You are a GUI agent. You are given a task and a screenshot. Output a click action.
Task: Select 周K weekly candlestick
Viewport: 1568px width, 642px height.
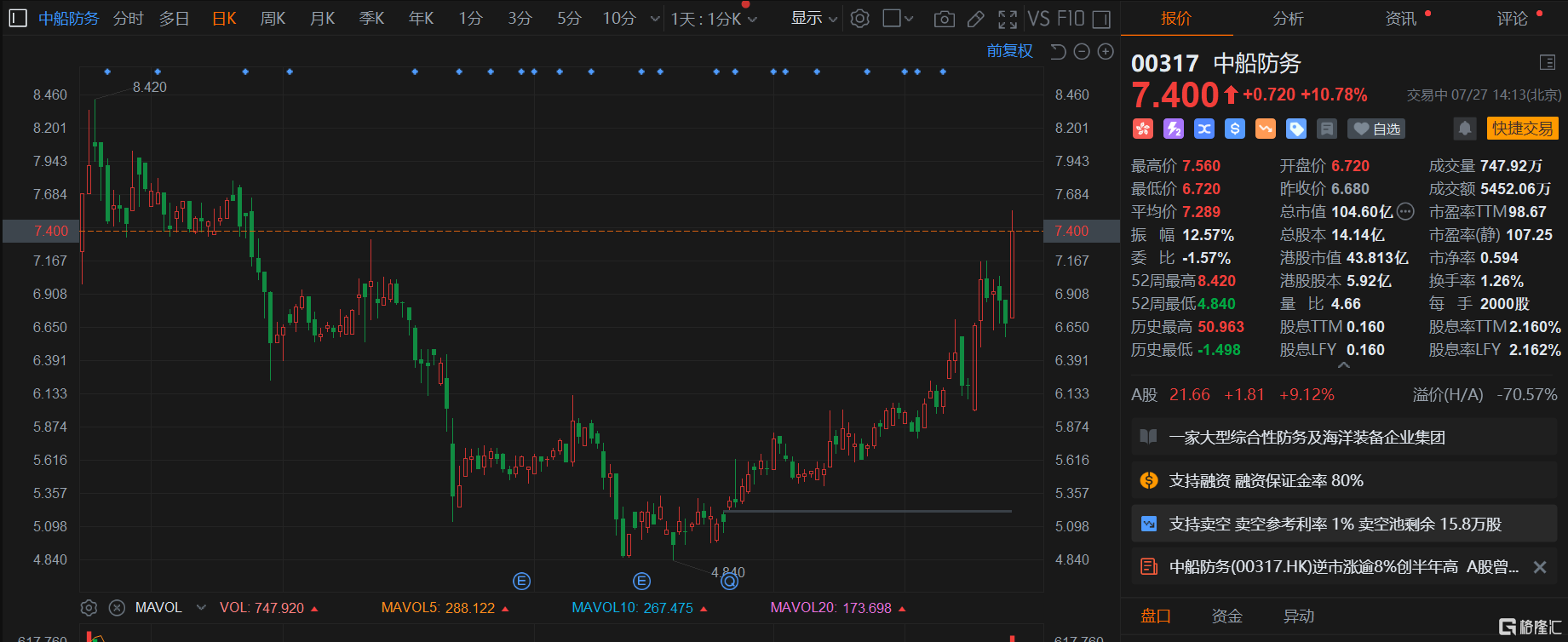[x=273, y=19]
